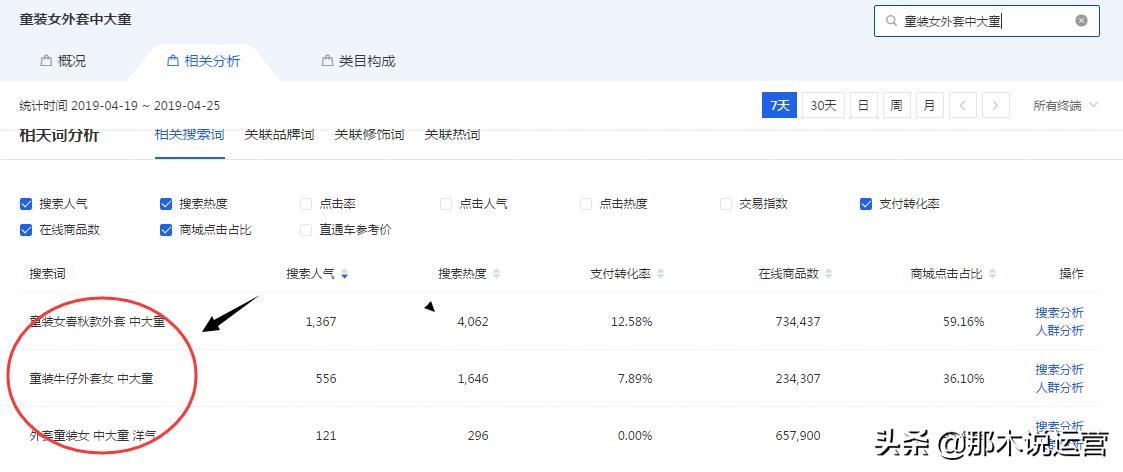Click keyword 童装女春秋款外套 中大童

97,322
